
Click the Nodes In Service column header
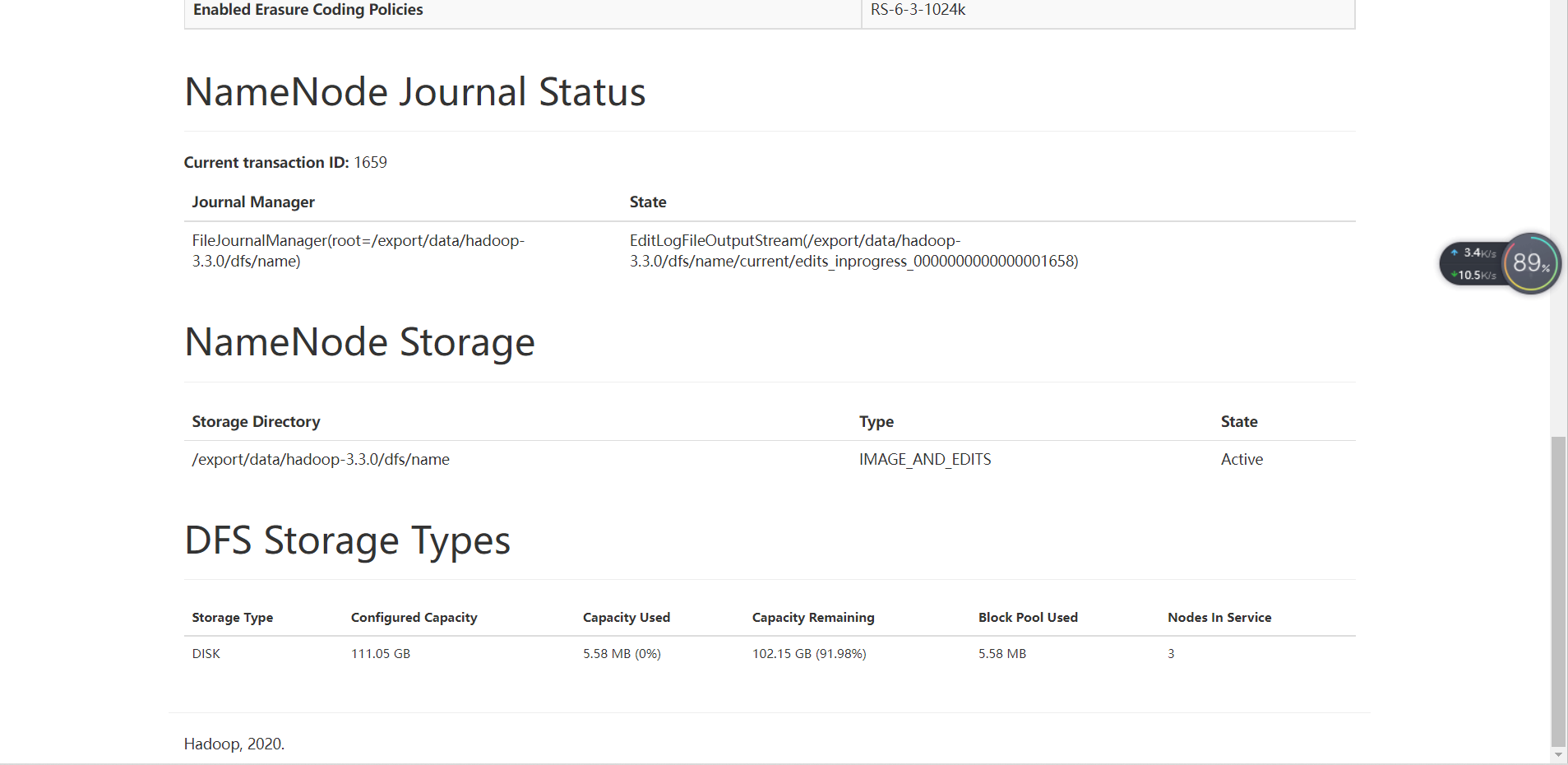tap(1219, 618)
